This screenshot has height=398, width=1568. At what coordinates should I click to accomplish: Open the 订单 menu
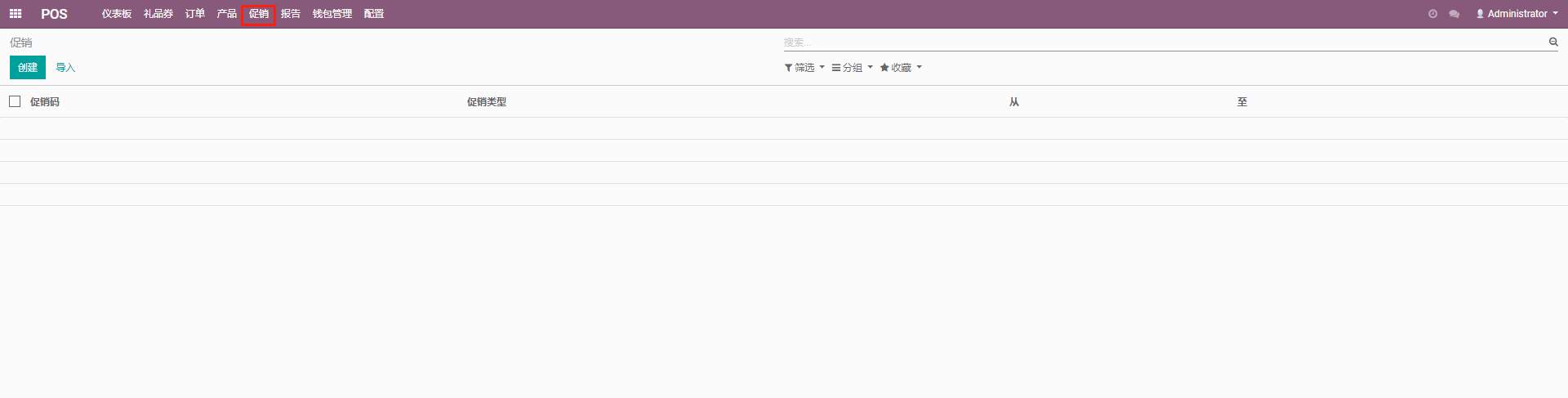point(195,14)
